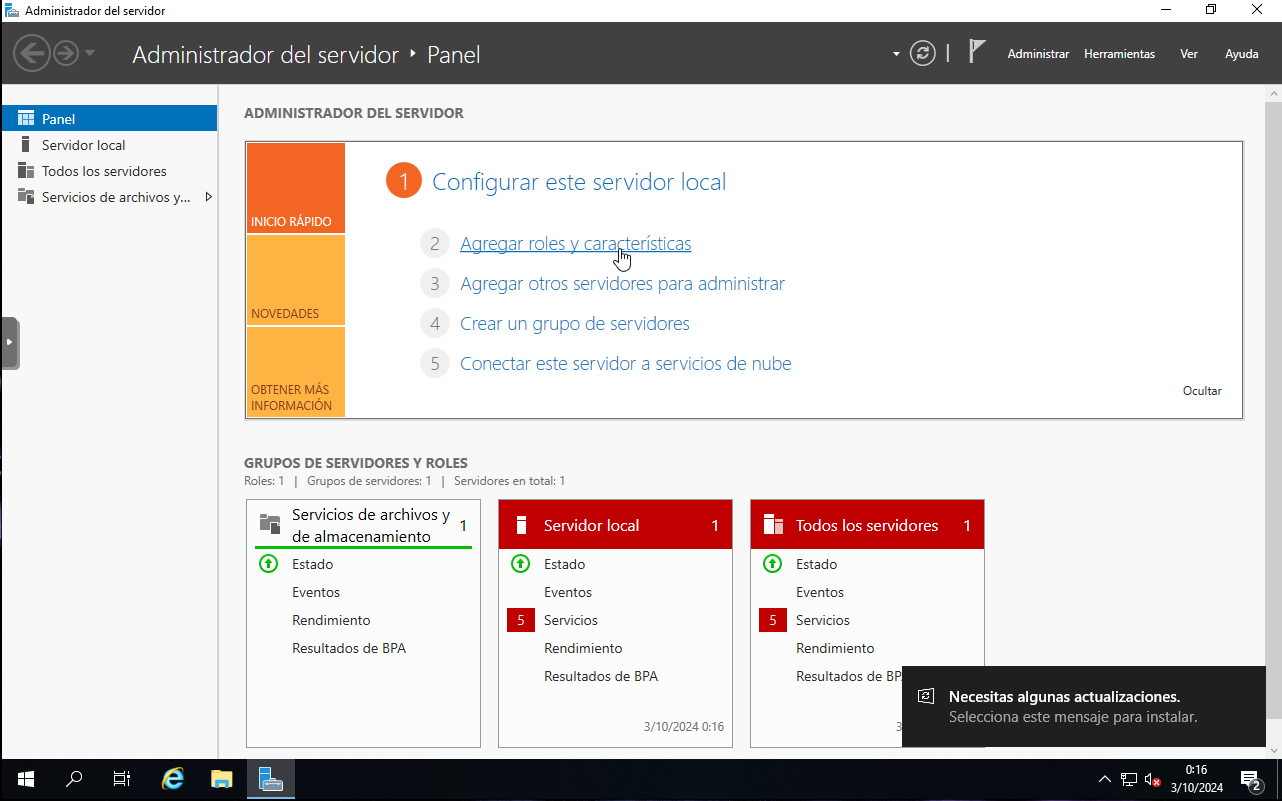Click the Servidor local icon in sidebar

(26, 145)
